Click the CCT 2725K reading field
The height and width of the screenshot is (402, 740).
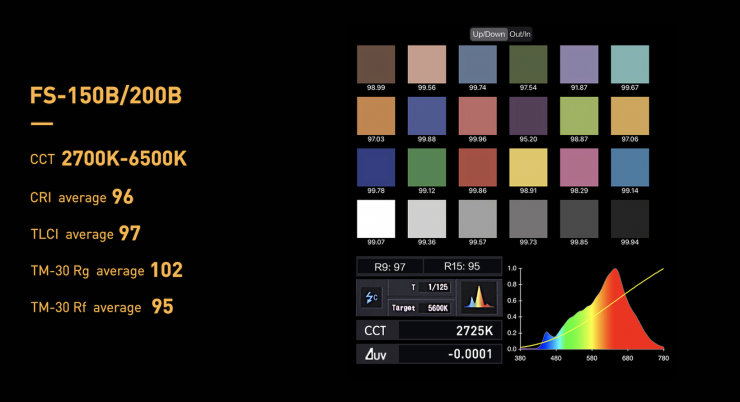pyautogui.click(x=449, y=331)
